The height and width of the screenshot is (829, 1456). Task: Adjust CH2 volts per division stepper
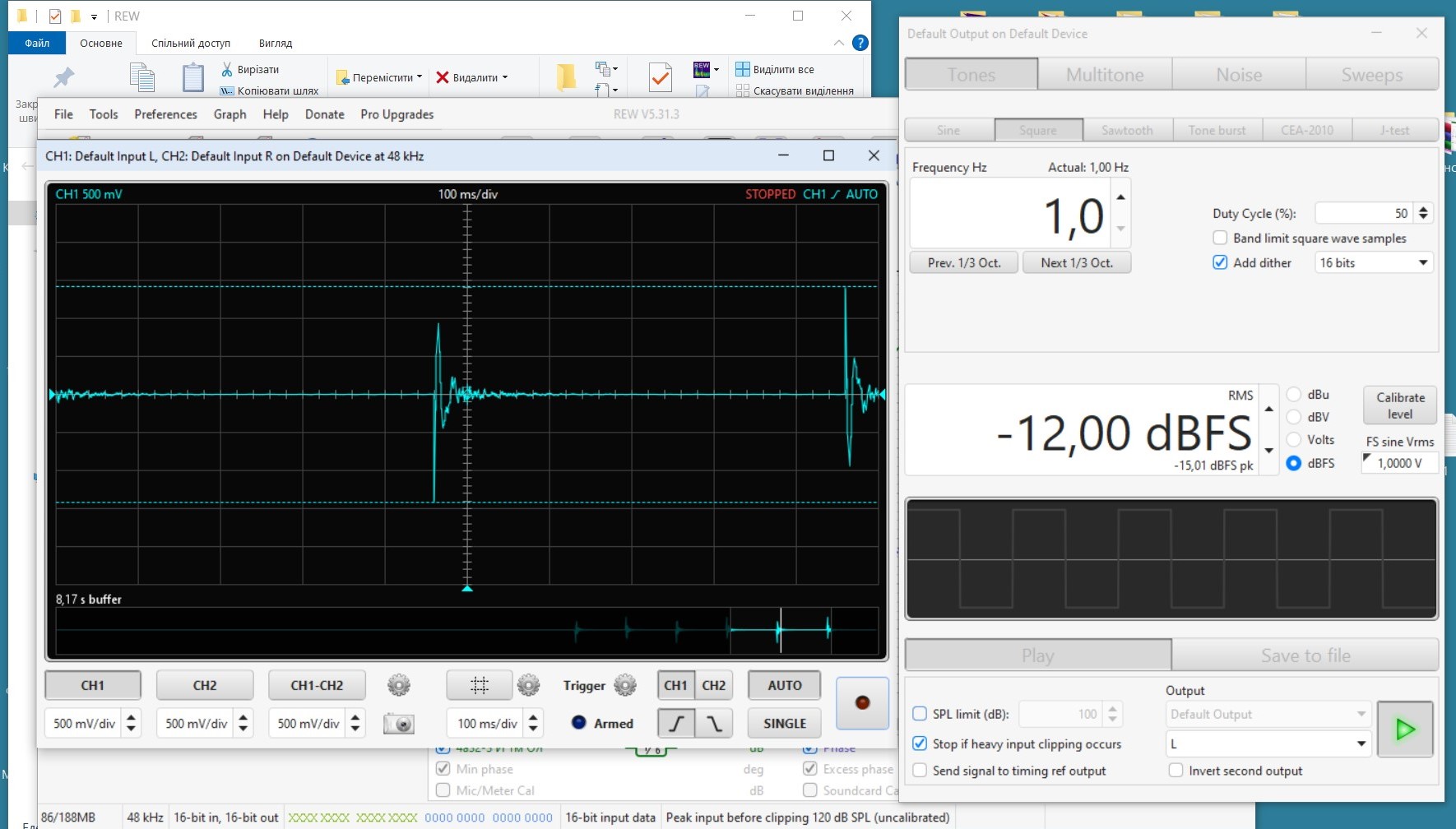[243, 724]
